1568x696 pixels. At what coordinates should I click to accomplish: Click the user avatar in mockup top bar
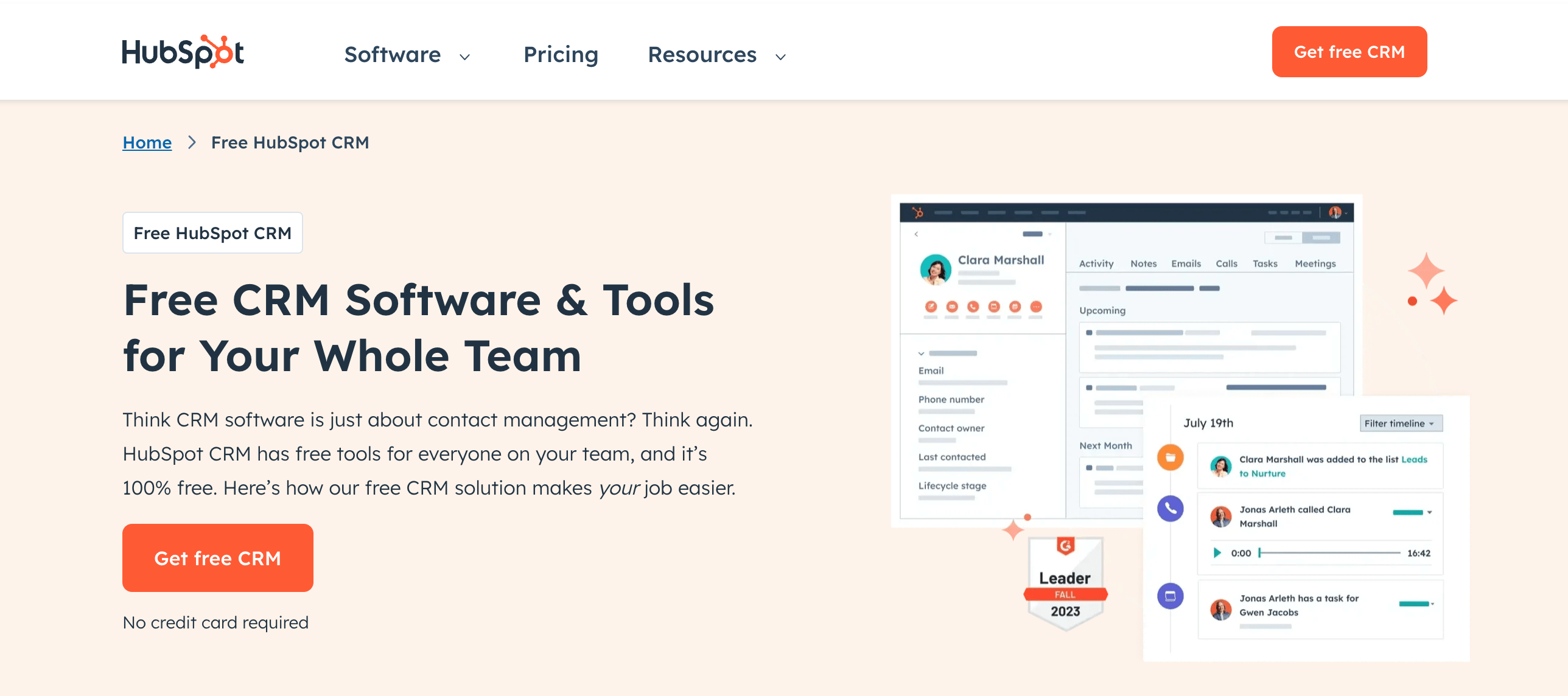tap(1335, 212)
